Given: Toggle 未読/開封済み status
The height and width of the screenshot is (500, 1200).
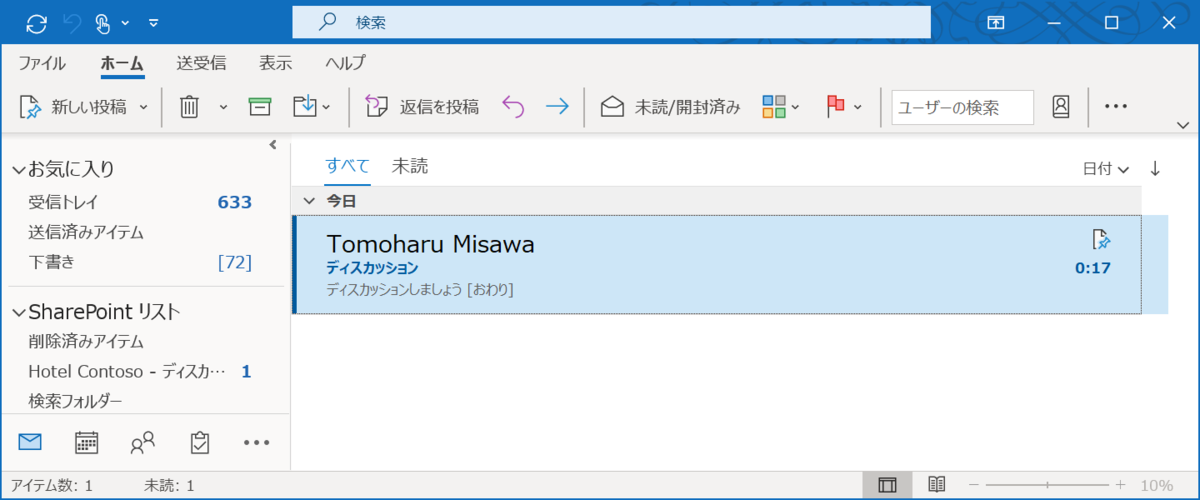Looking at the screenshot, I should coord(670,107).
